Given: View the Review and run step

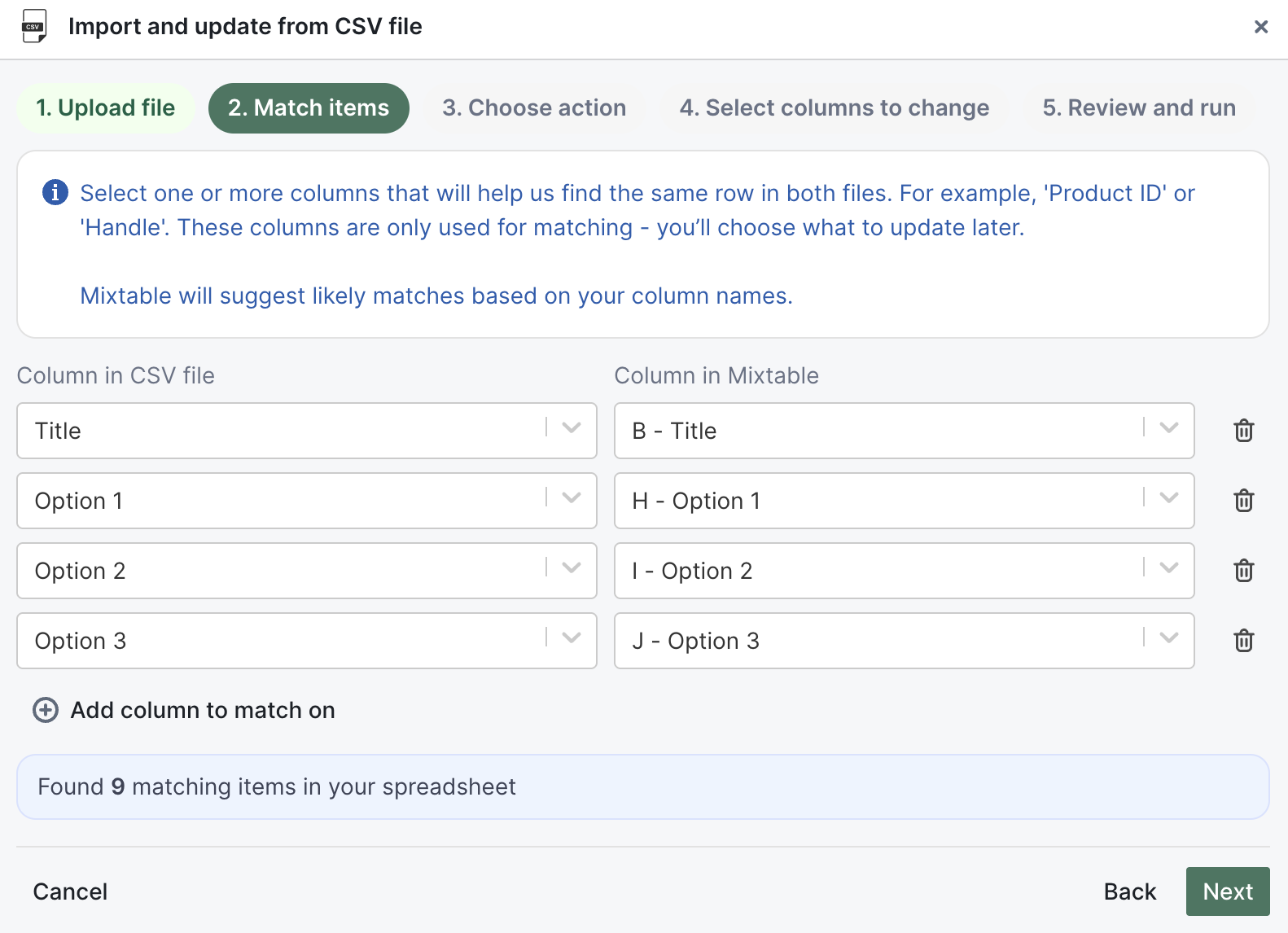Looking at the screenshot, I should point(1138,107).
